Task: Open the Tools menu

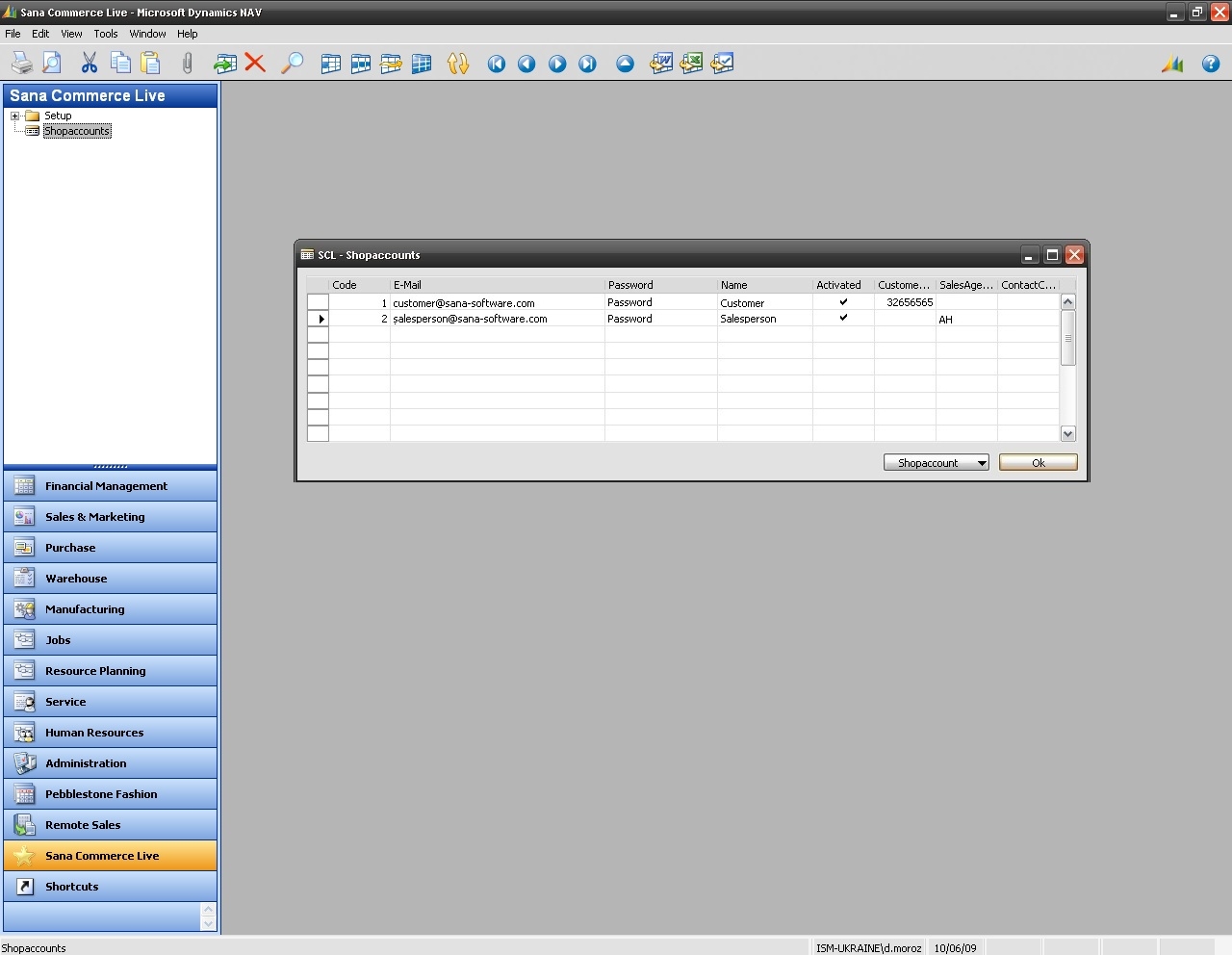Action: point(106,34)
